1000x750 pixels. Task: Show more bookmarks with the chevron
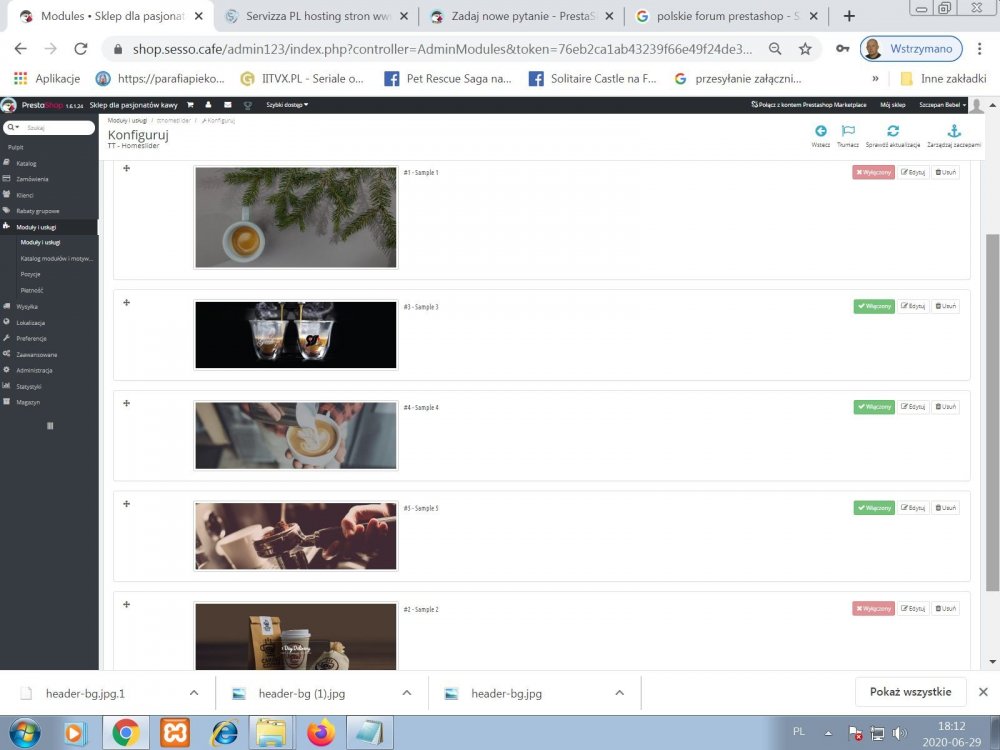pyautogui.click(x=876, y=78)
